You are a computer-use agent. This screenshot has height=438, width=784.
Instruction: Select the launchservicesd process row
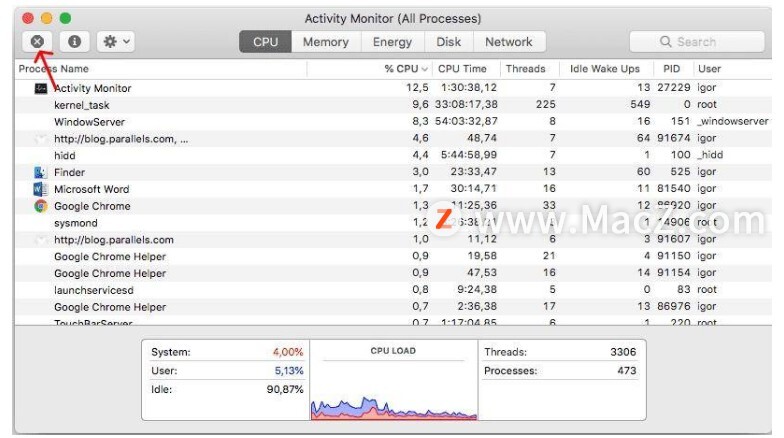[x=393, y=290]
